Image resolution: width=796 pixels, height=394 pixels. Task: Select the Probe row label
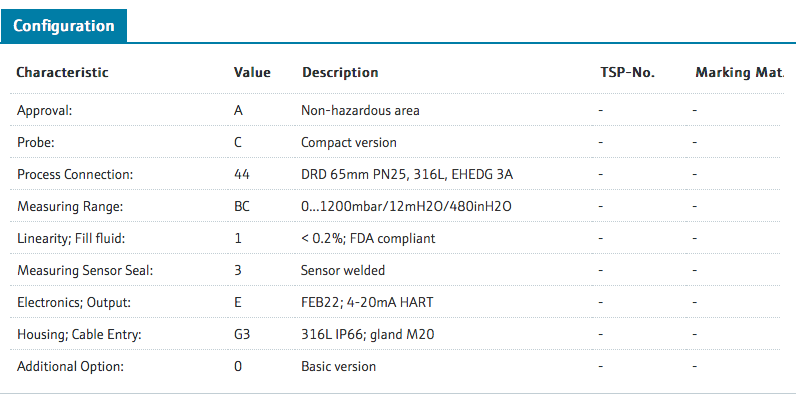point(36,143)
